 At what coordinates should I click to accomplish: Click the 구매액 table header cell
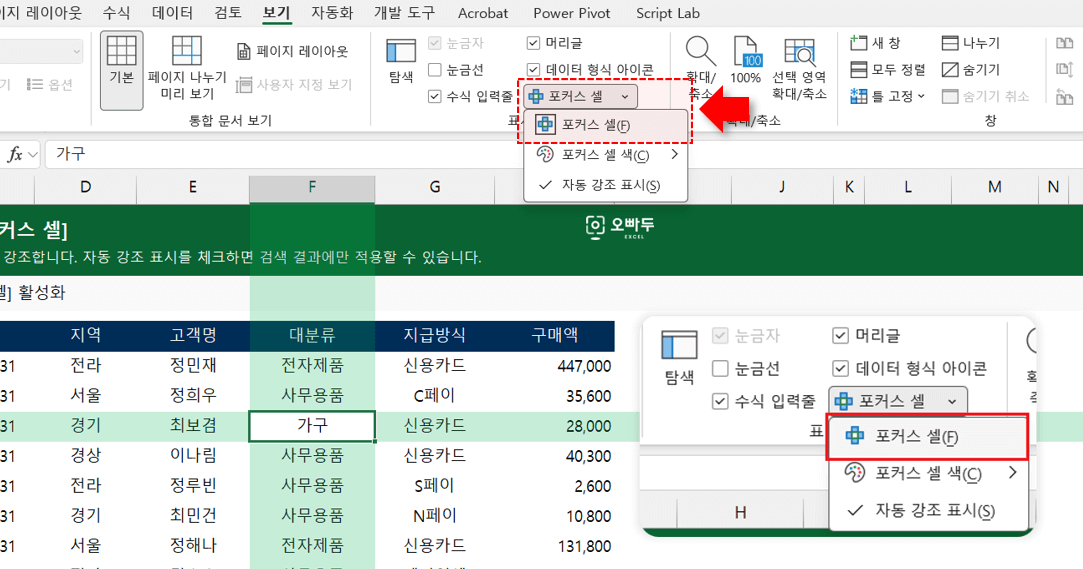tap(555, 336)
